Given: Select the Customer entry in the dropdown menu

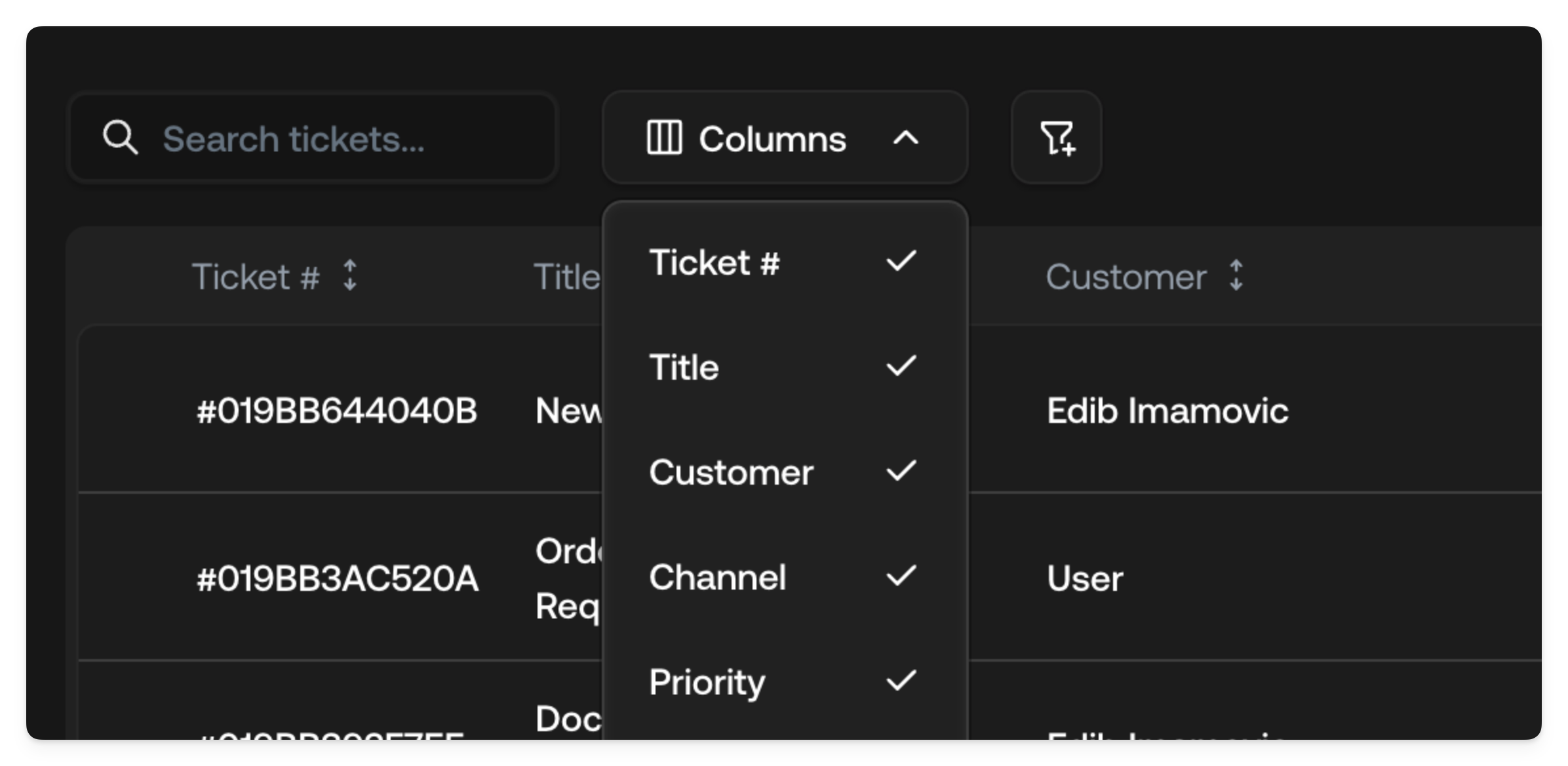Looking at the screenshot, I should click(732, 472).
